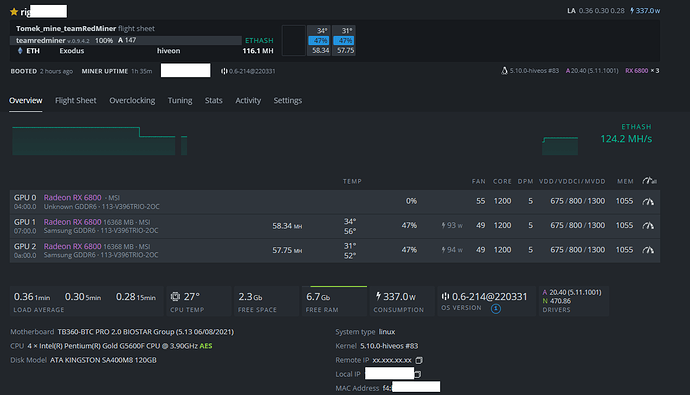The height and width of the screenshot is (395, 690).
Task: Click the 57.75 MH hashrate of GPU 2
Action: (287, 250)
